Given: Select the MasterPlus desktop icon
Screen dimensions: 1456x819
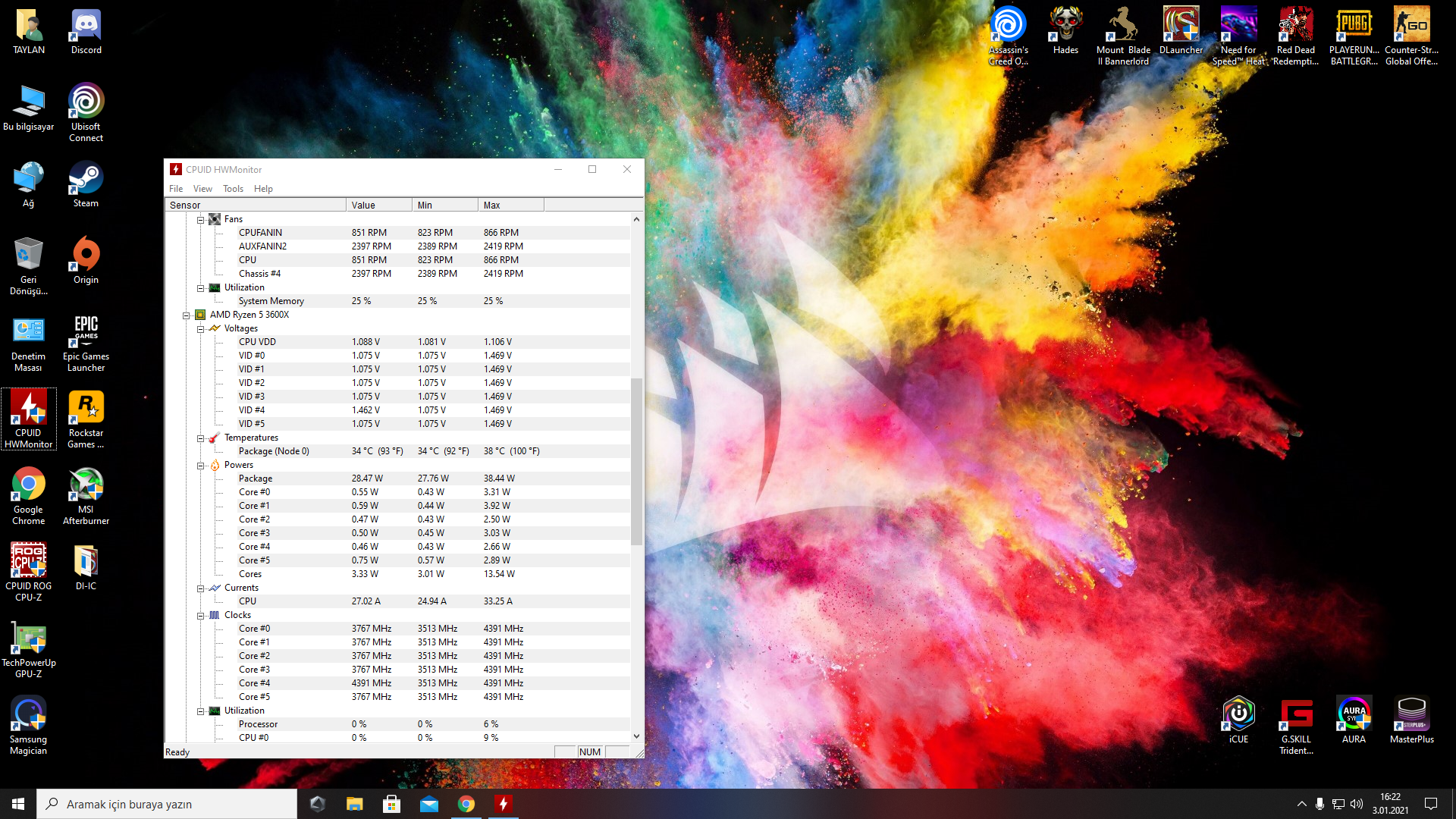Looking at the screenshot, I should point(1411,720).
